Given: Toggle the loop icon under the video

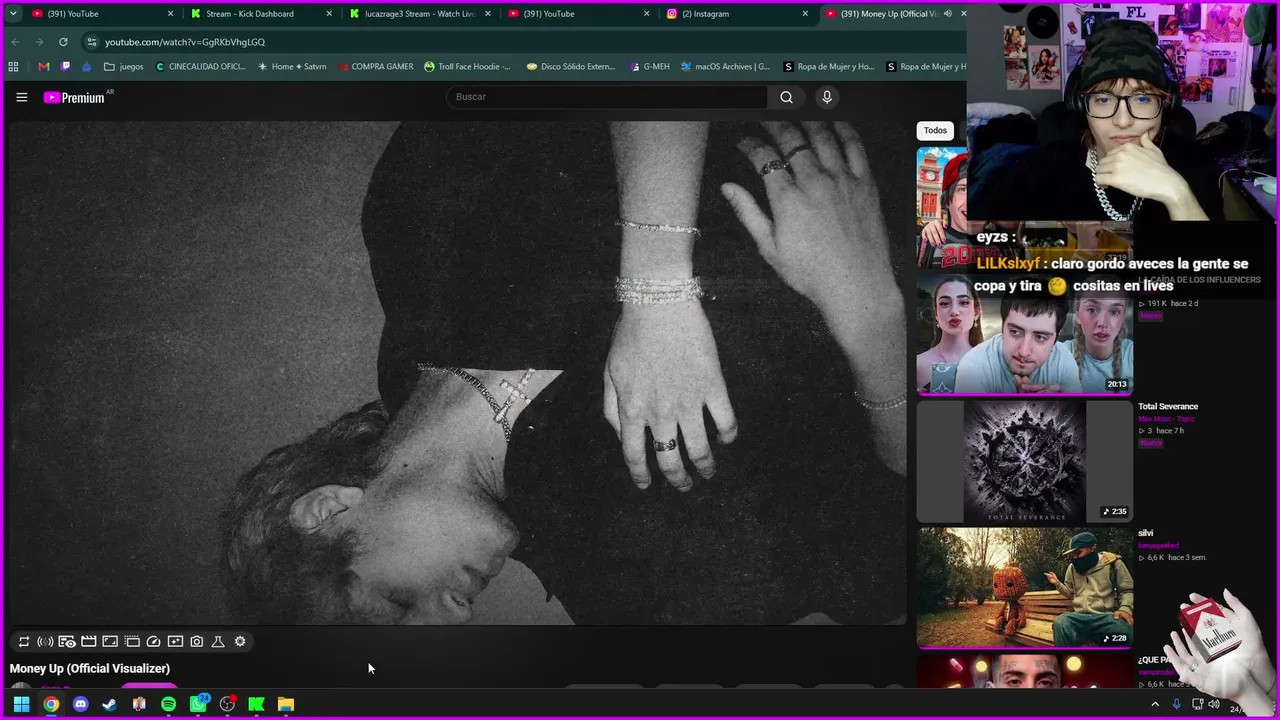Looking at the screenshot, I should (24, 641).
